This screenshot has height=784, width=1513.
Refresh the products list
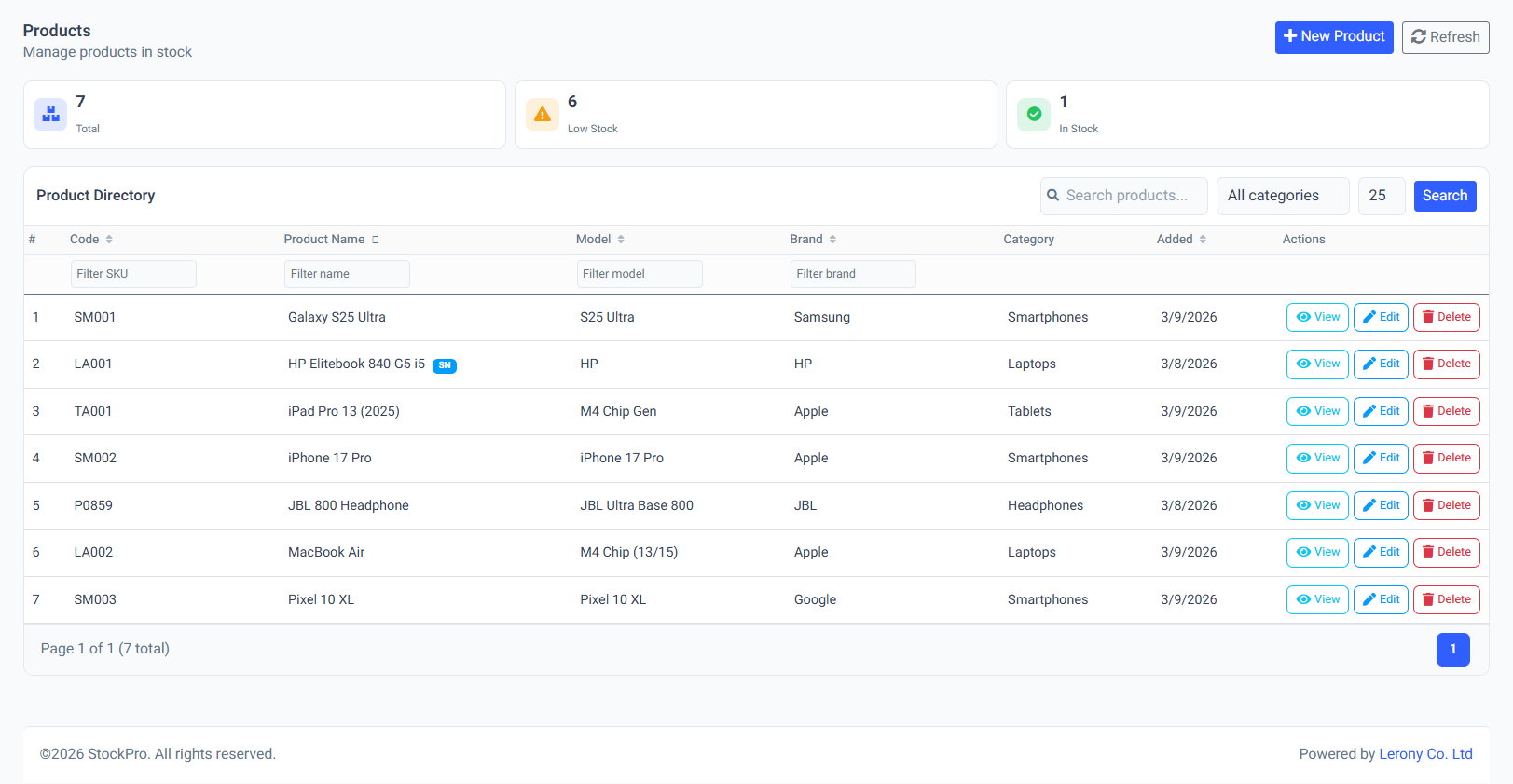[1445, 37]
